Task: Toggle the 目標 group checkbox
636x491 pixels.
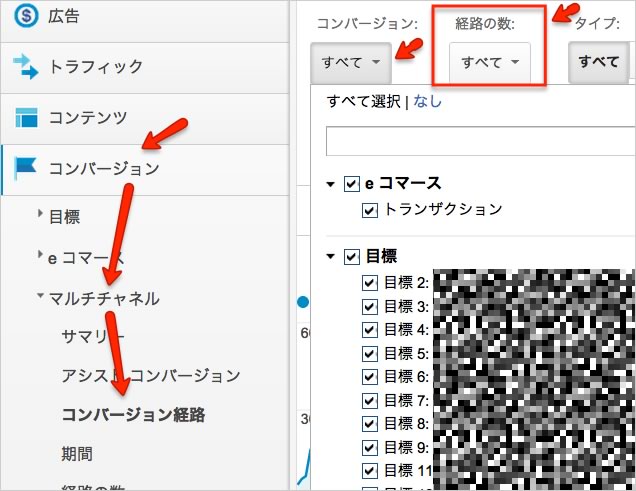Action: (x=351, y=257)
